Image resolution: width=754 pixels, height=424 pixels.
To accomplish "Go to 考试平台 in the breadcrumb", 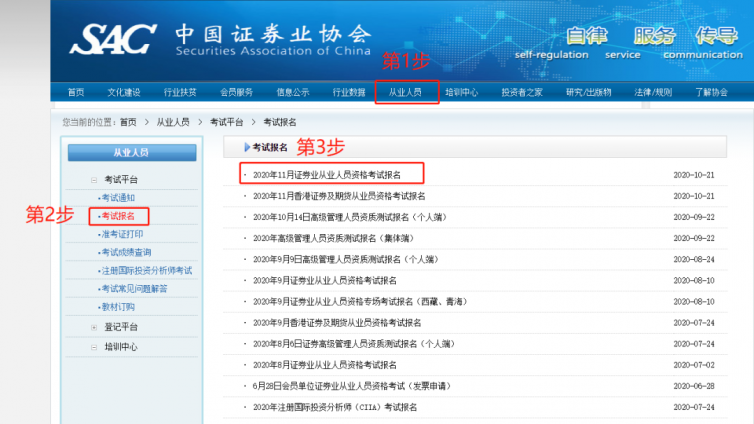I will coord(226,122).
